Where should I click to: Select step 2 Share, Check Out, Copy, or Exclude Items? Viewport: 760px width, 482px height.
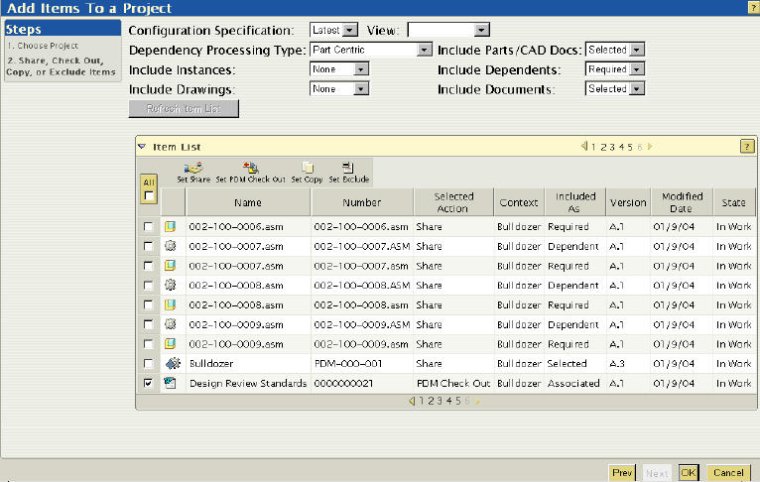click(x=61, y=66)
